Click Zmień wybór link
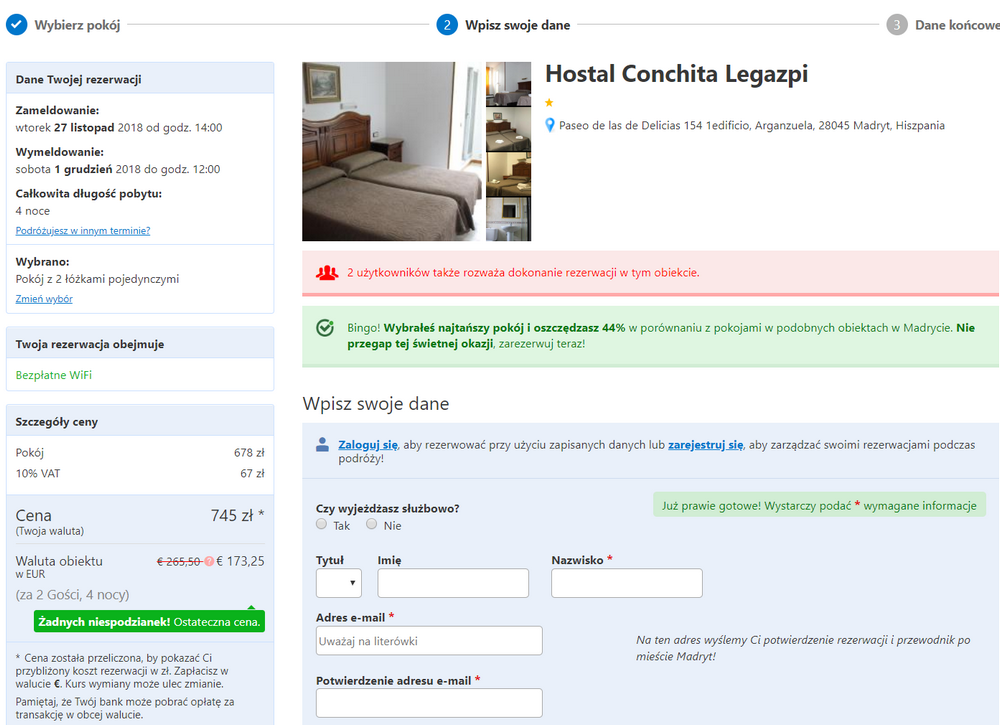This screenshot has width=1000, height=725. tap(44, 299)
